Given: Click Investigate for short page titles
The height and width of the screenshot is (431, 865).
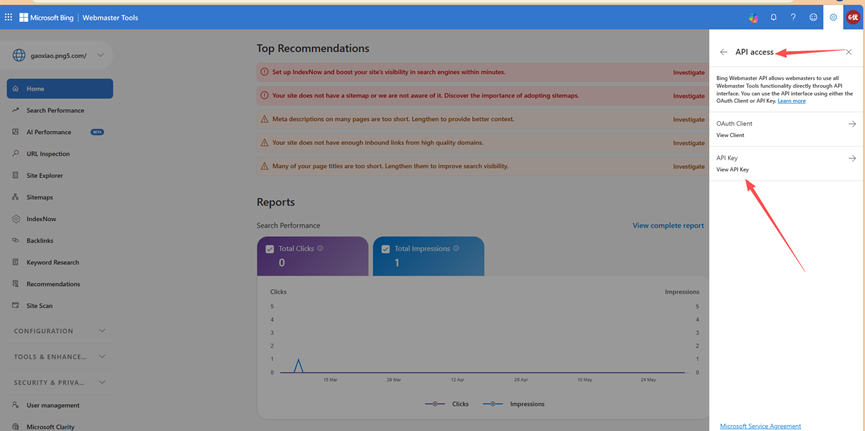Looking at the screenshot, I should (x=688, y=167).
